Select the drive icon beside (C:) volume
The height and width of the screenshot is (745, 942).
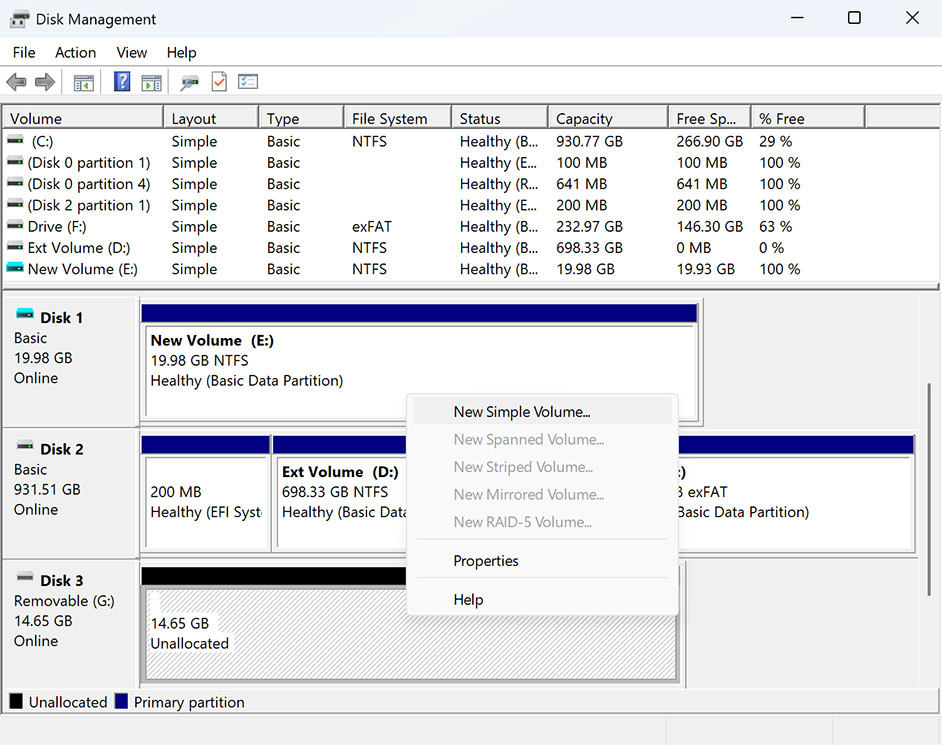14,141
